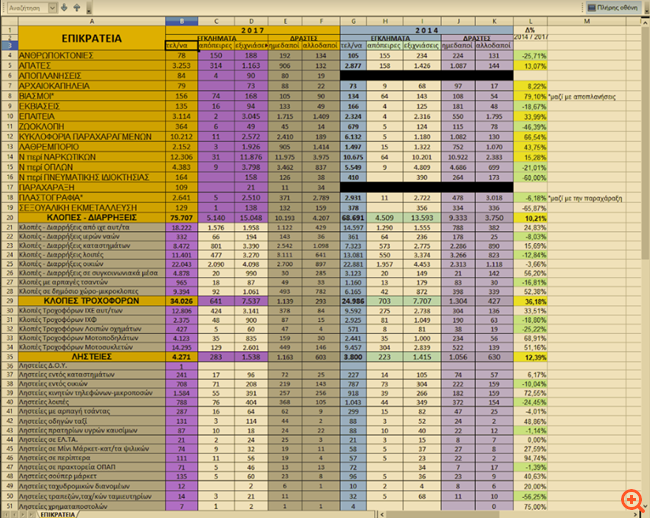Click the orange zoom icon at bottom right
This screenshot has width=650, height=518.
[630, 498]
